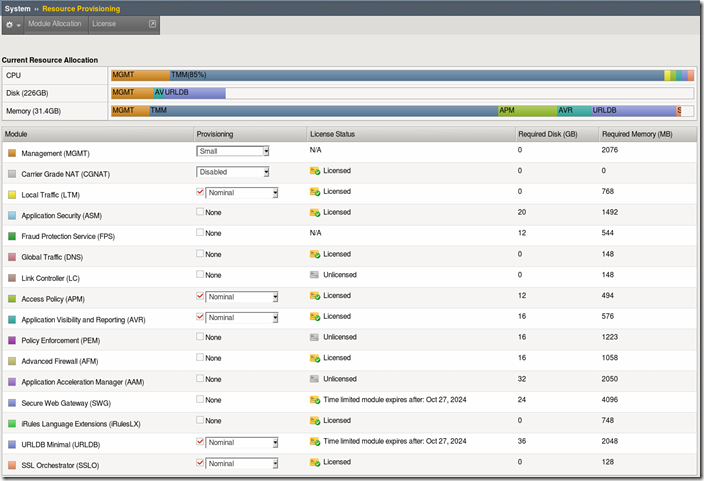704x481 pixels.
Task: Click the Licensed status icon for Local Traffic (LTM)
Action: coord(315,192)
